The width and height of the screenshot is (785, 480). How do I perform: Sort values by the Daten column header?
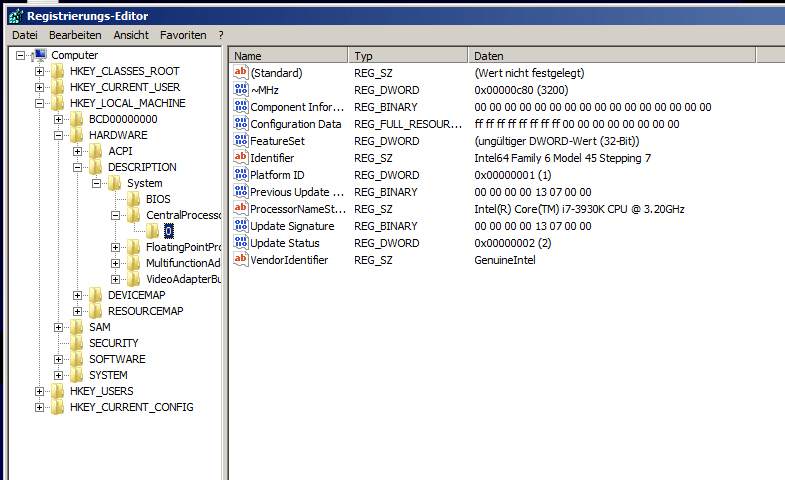(x=612, y=56)
